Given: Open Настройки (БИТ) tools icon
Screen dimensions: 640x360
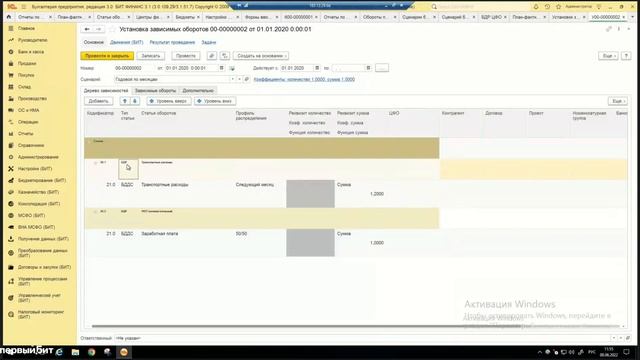Looking at the screenshot, I should [11, 169].
